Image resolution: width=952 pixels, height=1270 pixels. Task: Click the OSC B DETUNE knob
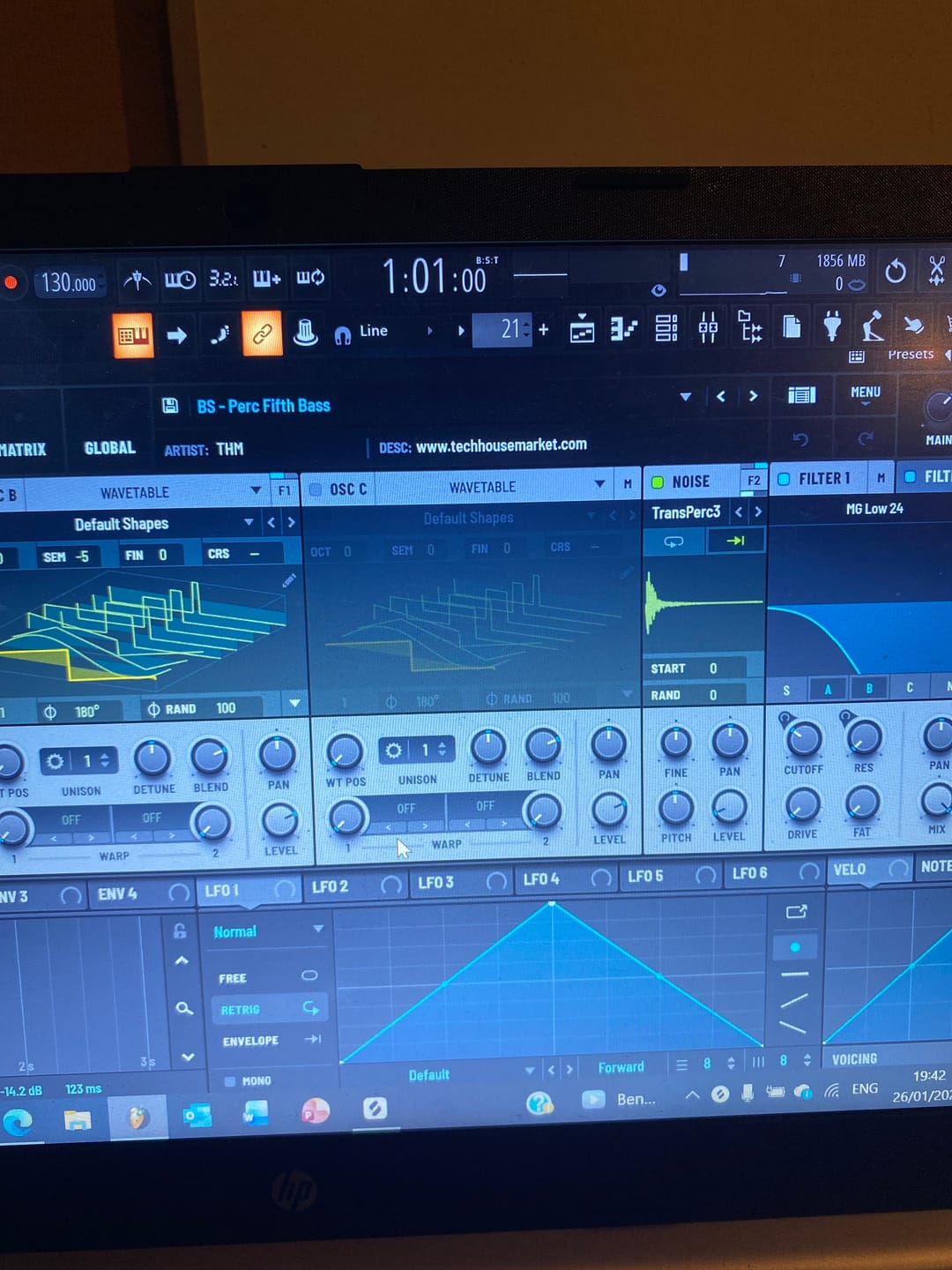(152, 758)
